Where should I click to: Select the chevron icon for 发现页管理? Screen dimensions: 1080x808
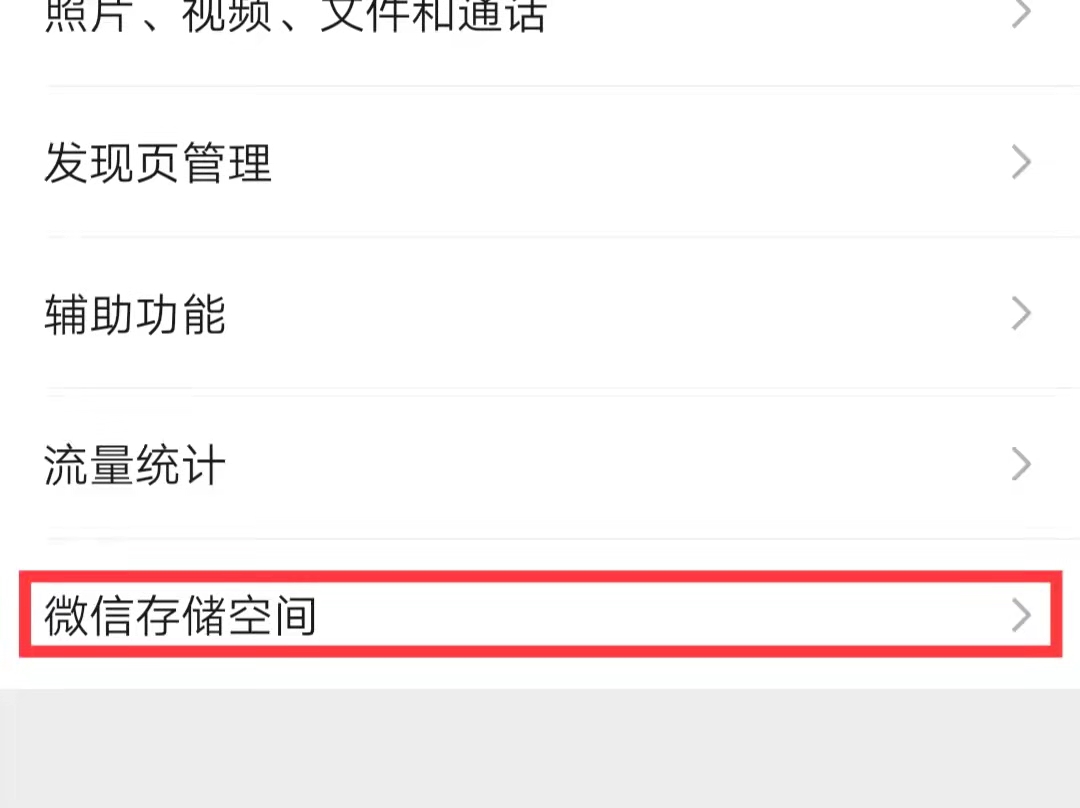point(1021,163)
